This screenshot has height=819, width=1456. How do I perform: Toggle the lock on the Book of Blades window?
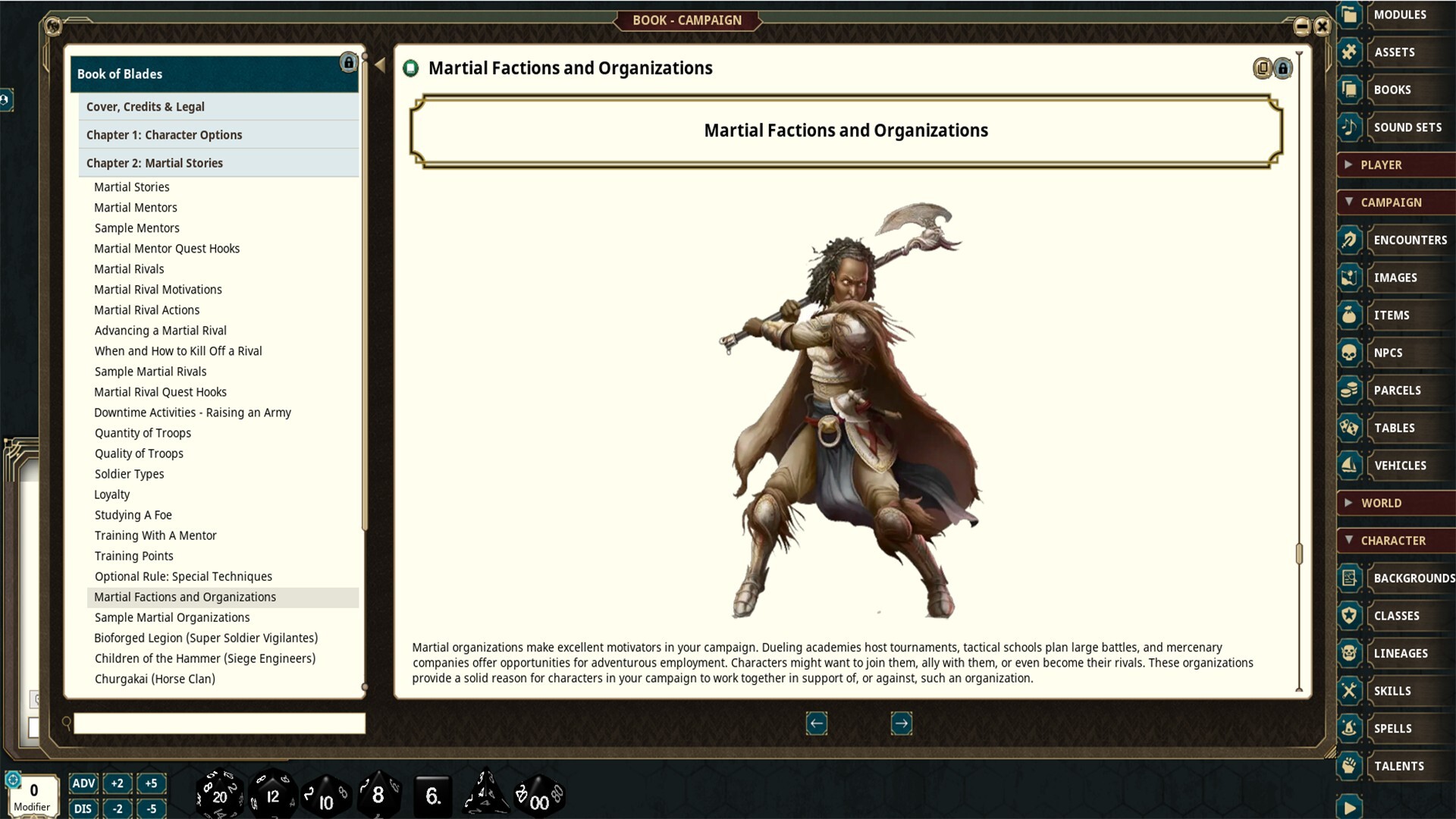349,63
